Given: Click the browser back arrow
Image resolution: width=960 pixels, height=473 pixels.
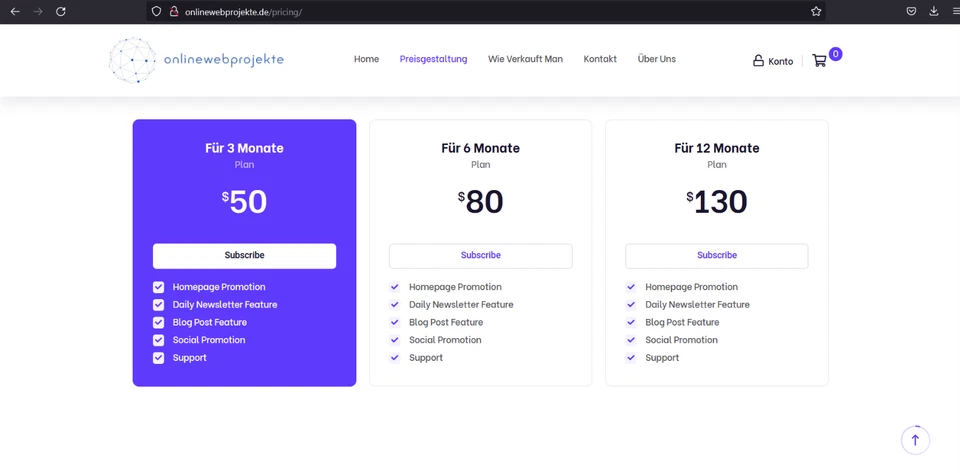Looking at the screenshot, I should (15, 11).
